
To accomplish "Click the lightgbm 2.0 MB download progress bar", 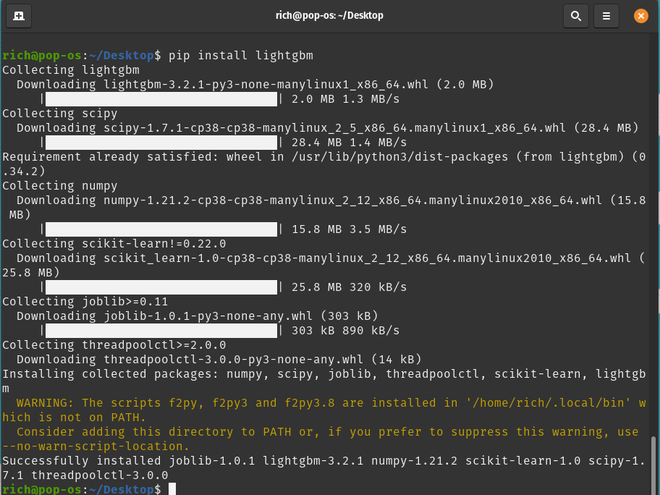I will click(x=161, y=99).
